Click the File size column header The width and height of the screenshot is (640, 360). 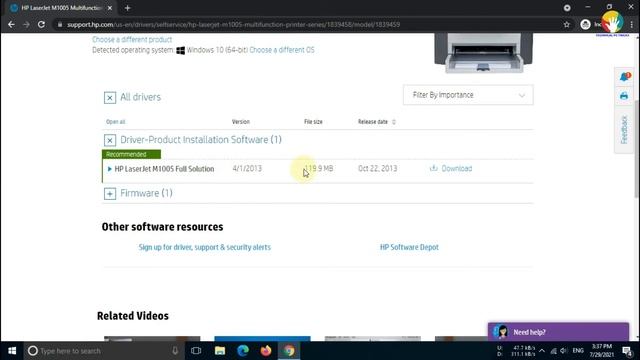coord(313,122)
